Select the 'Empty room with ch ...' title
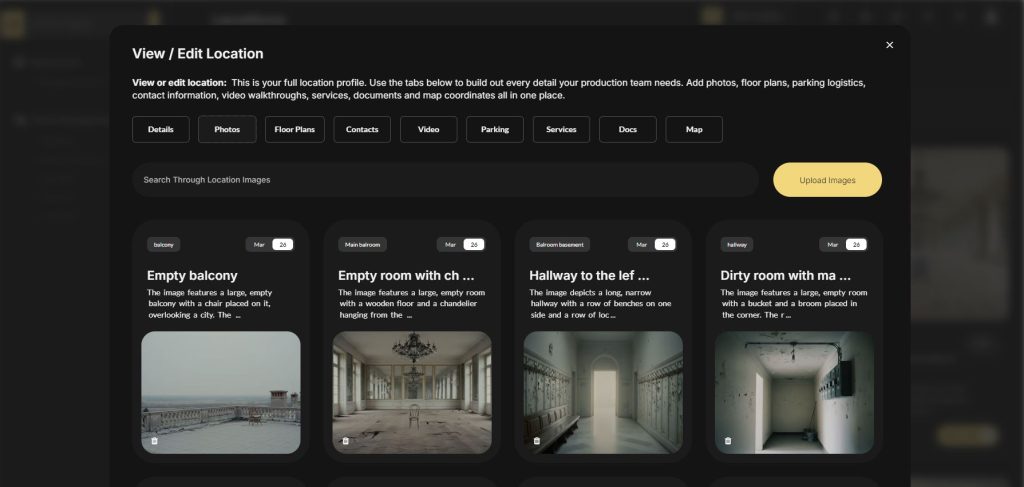 coord(406,275)
